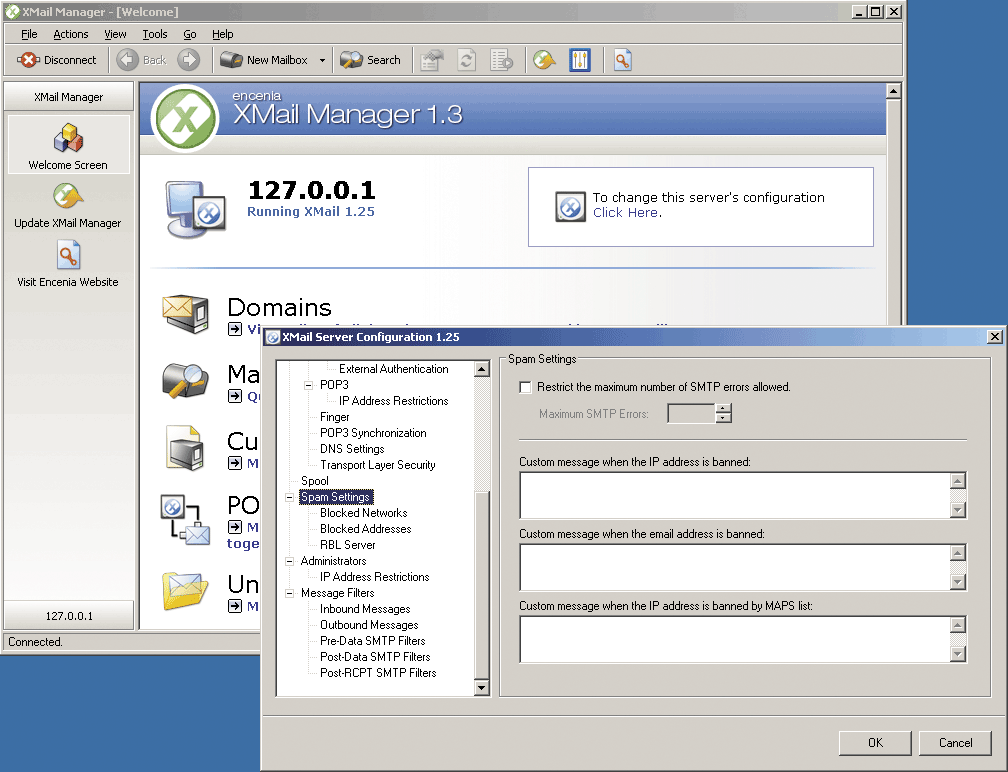Click the Domains envelope server icon

coord(186,313)
